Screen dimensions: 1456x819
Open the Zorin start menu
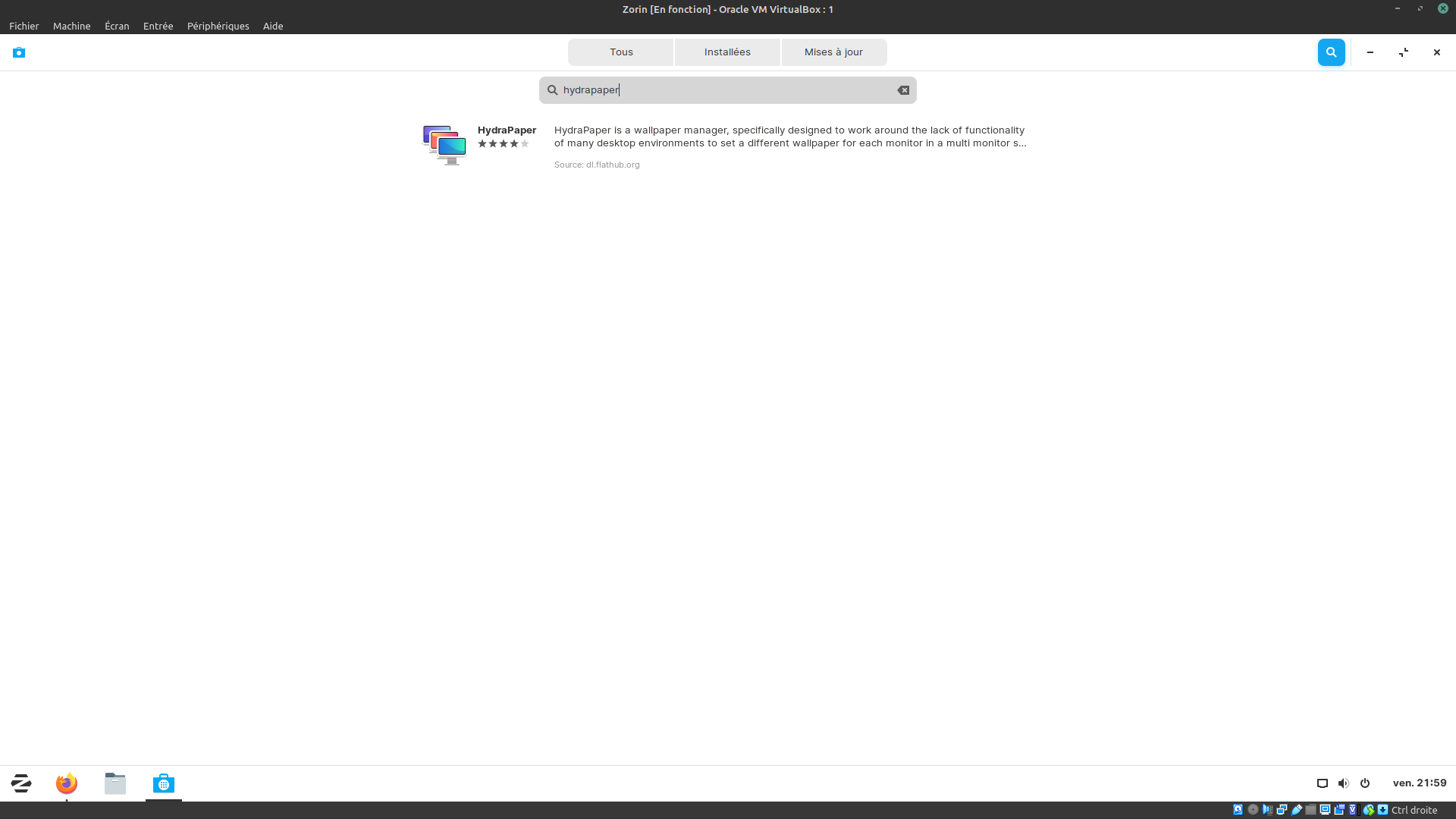21,783
